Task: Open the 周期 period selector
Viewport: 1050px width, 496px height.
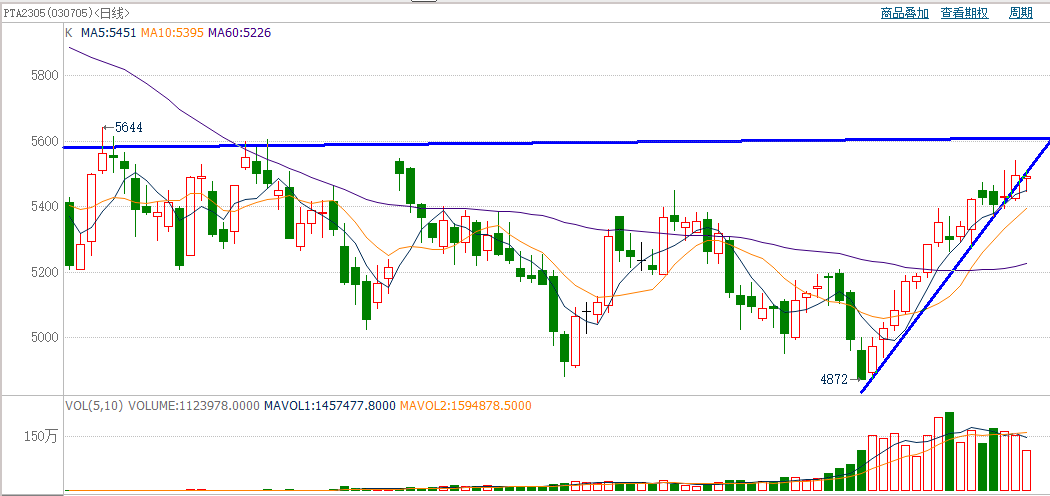Action: coord(1021,13)
